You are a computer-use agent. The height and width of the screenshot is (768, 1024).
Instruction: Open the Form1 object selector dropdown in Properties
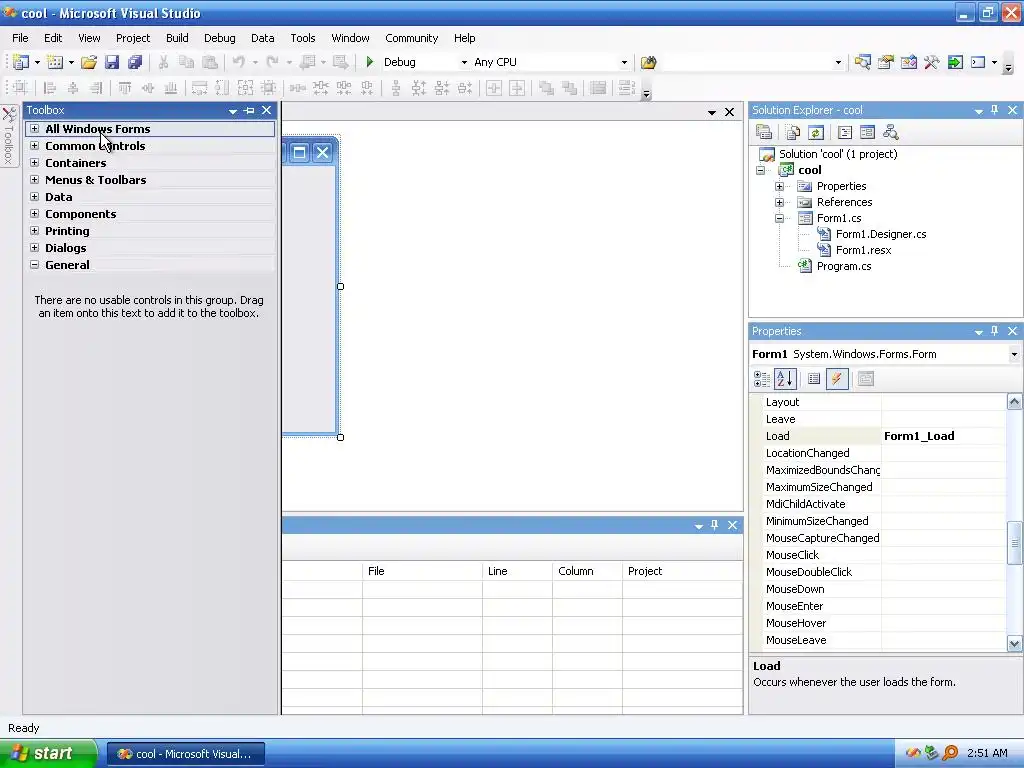coord(1014,354)
